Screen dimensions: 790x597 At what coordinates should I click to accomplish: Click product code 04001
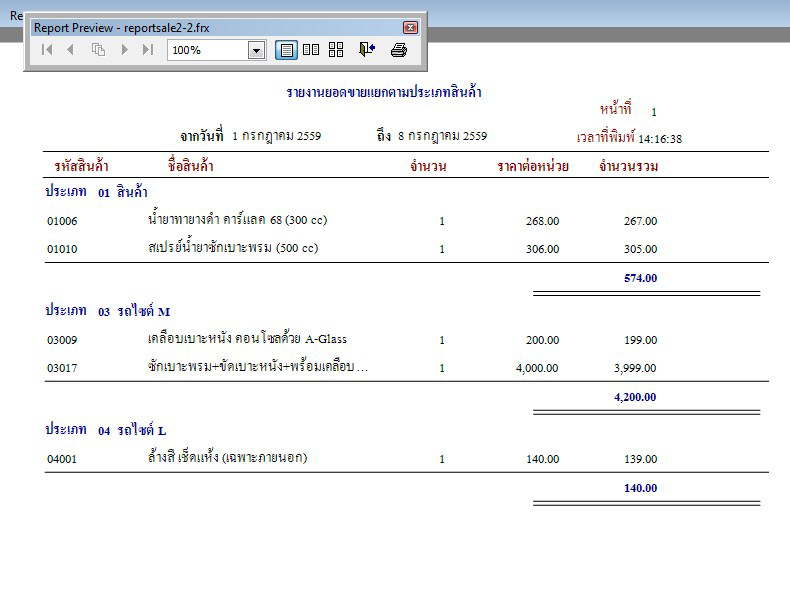[x=62, y=459]
